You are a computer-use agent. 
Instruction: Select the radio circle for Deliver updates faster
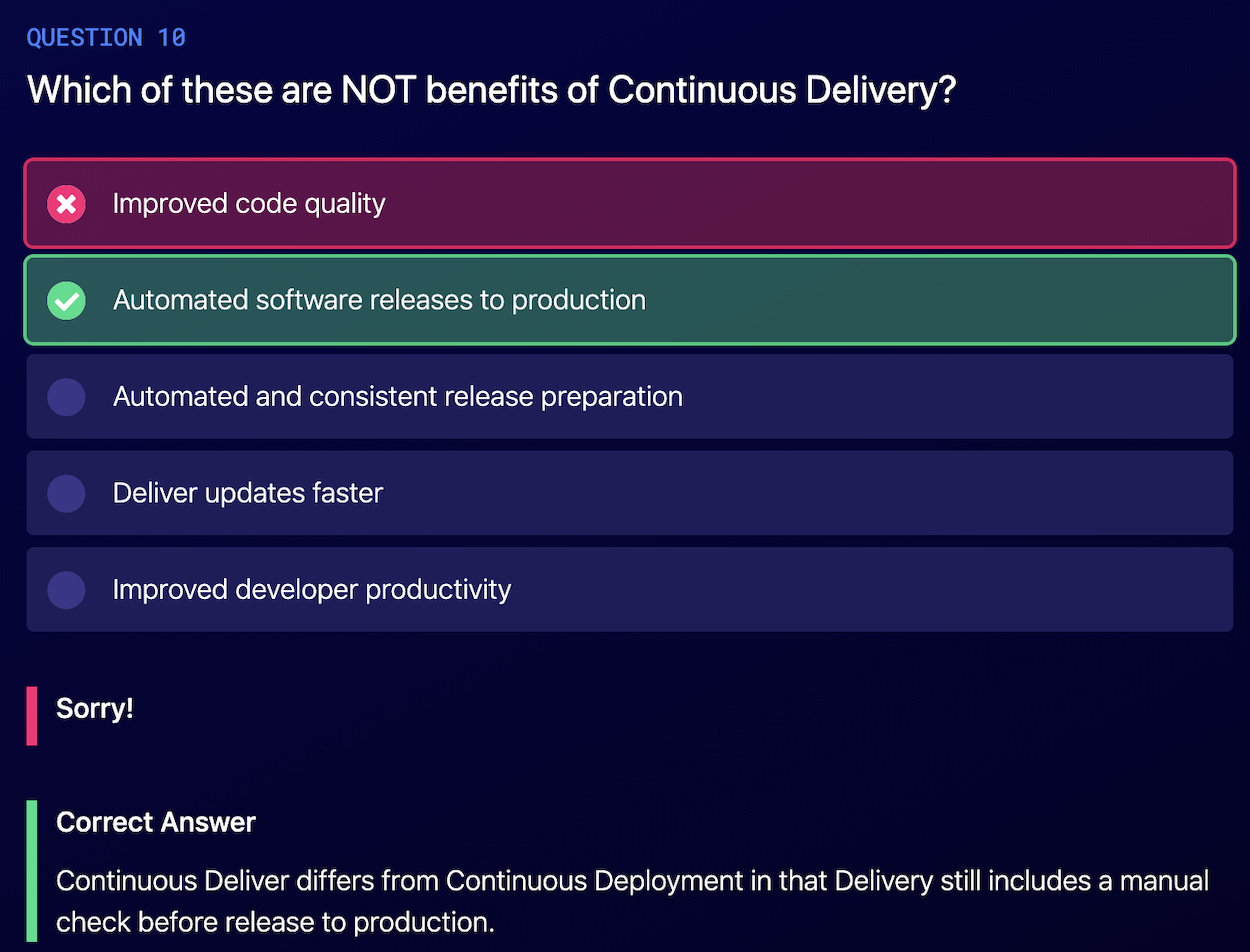(x=66, y=493)
